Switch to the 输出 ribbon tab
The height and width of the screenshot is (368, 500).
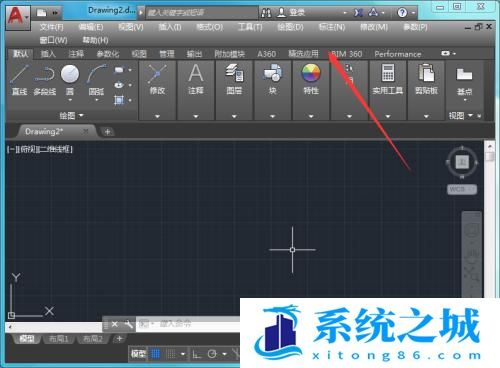tap(194, 54)
